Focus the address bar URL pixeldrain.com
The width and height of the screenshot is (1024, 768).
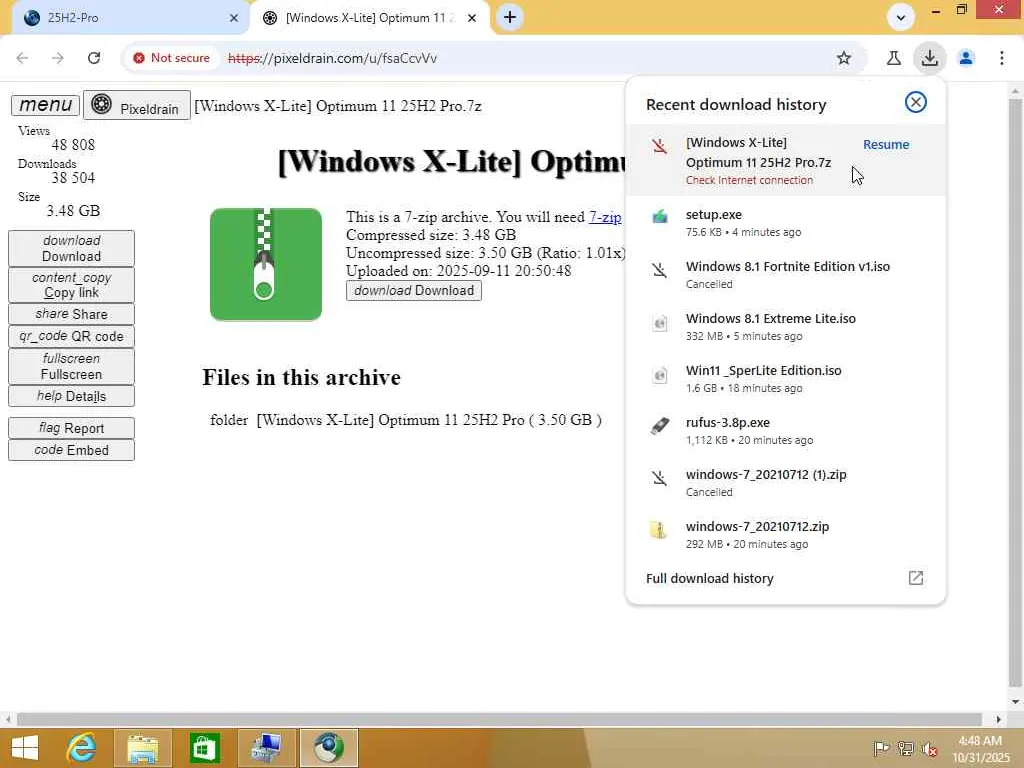332,58
